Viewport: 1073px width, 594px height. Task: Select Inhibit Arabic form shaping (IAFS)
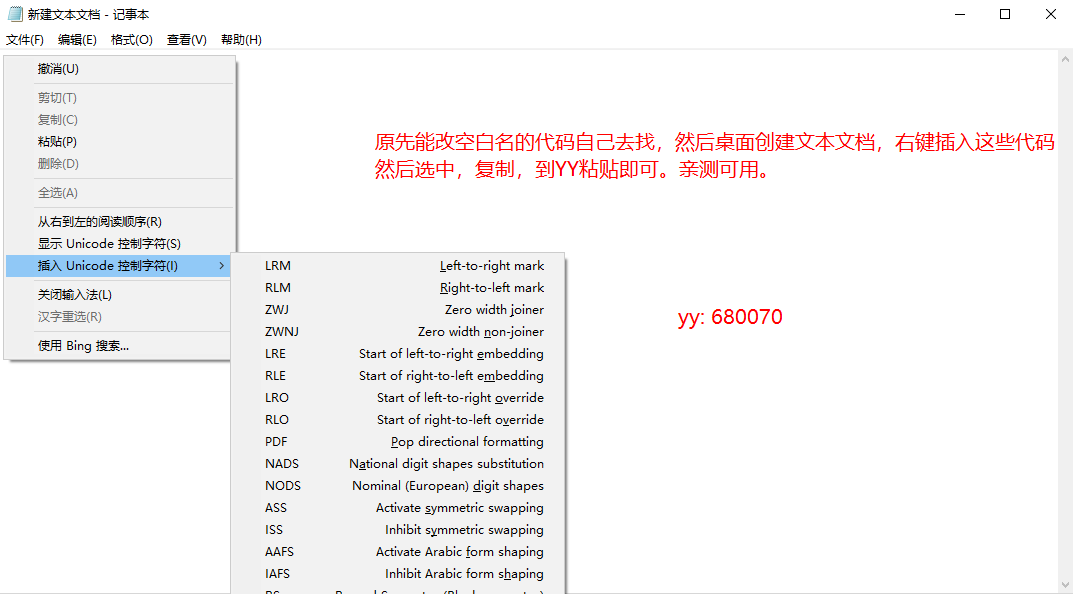(x=400, y=573)
